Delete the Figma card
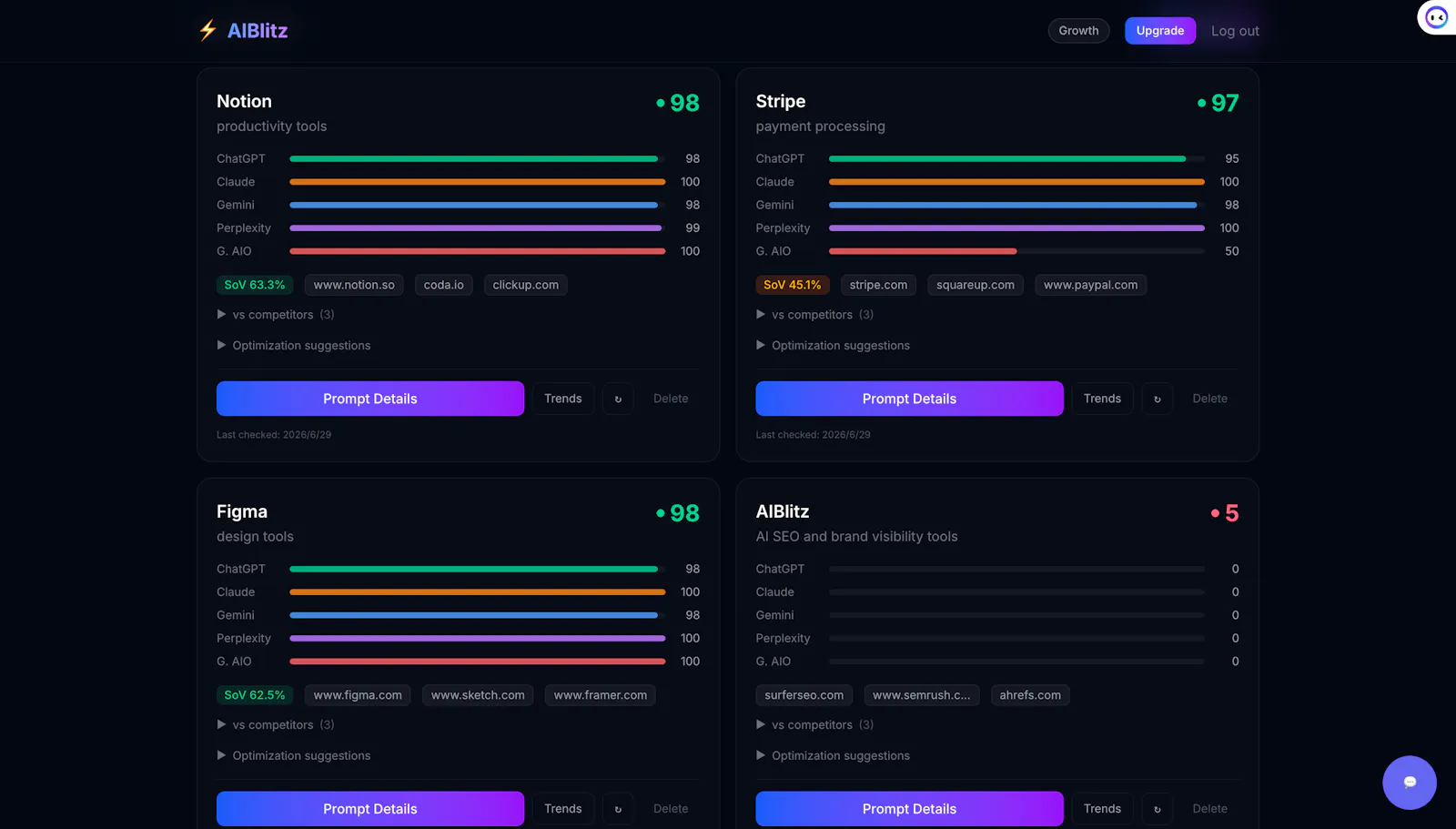Viewport: 1456px width, 829px height. [671, 809]
